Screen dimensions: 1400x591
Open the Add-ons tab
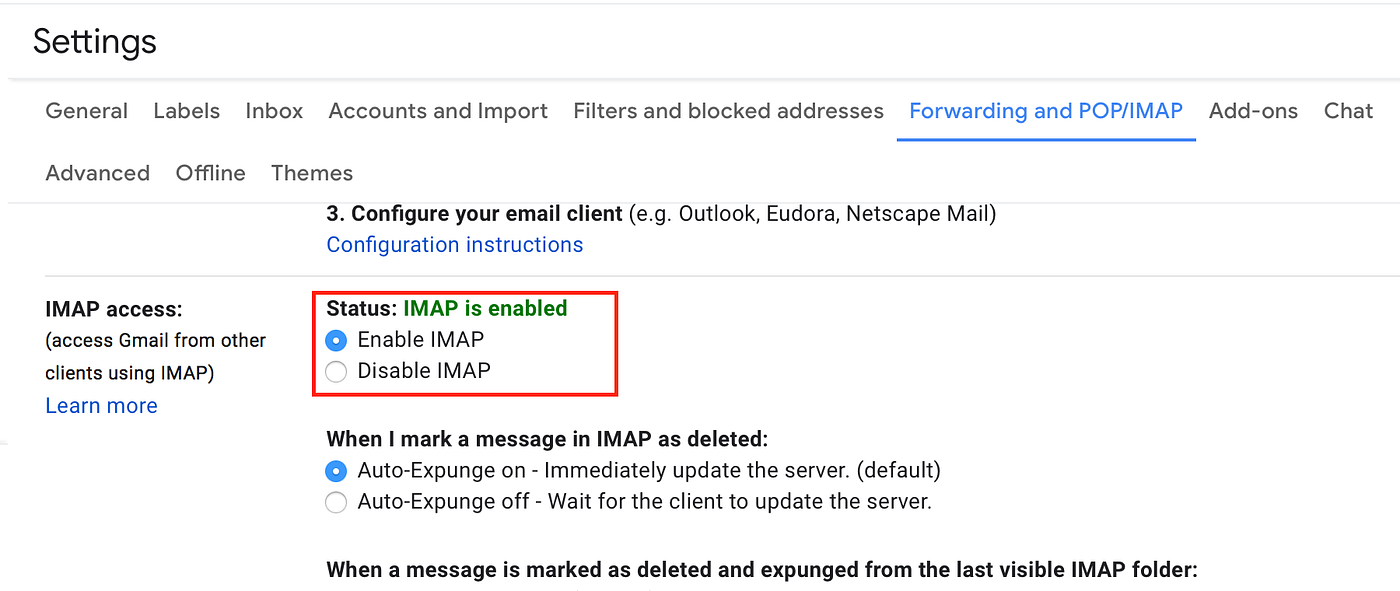pos(1253,111)
